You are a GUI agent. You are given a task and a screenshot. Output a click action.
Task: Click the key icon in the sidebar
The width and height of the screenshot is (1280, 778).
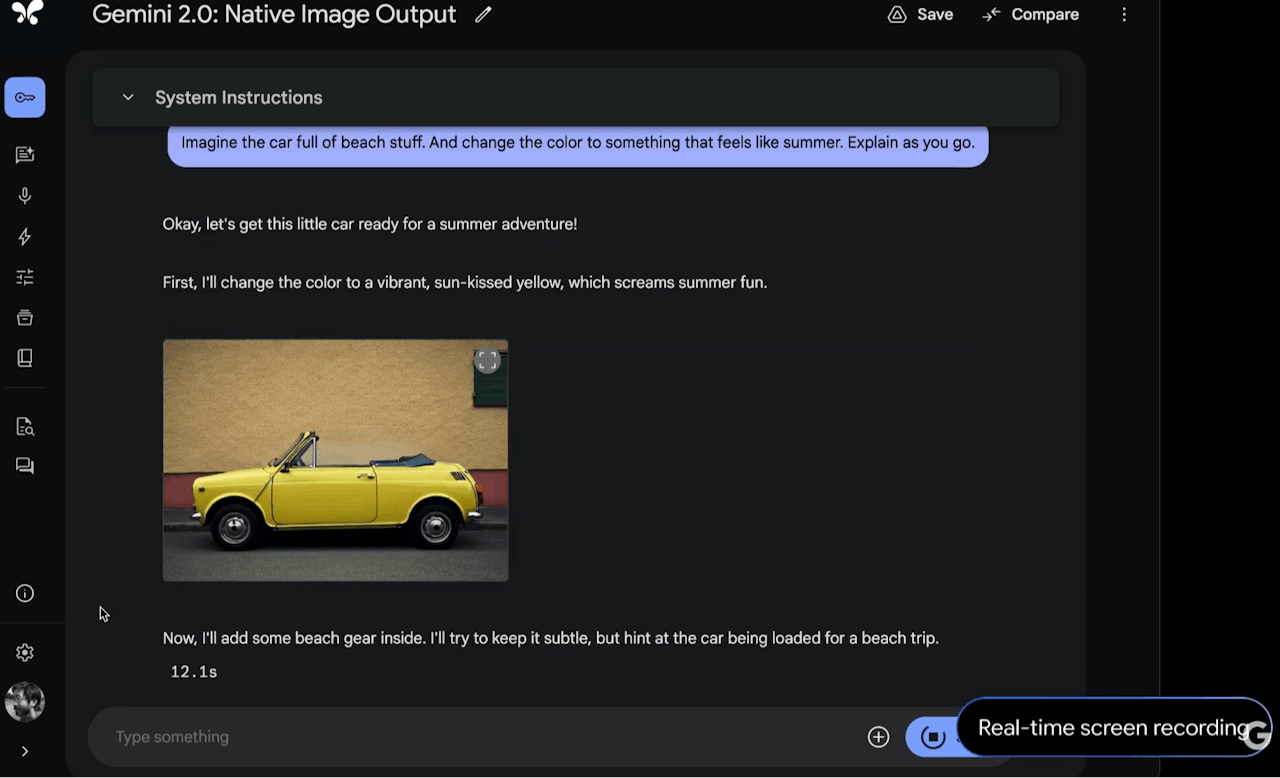25,98
